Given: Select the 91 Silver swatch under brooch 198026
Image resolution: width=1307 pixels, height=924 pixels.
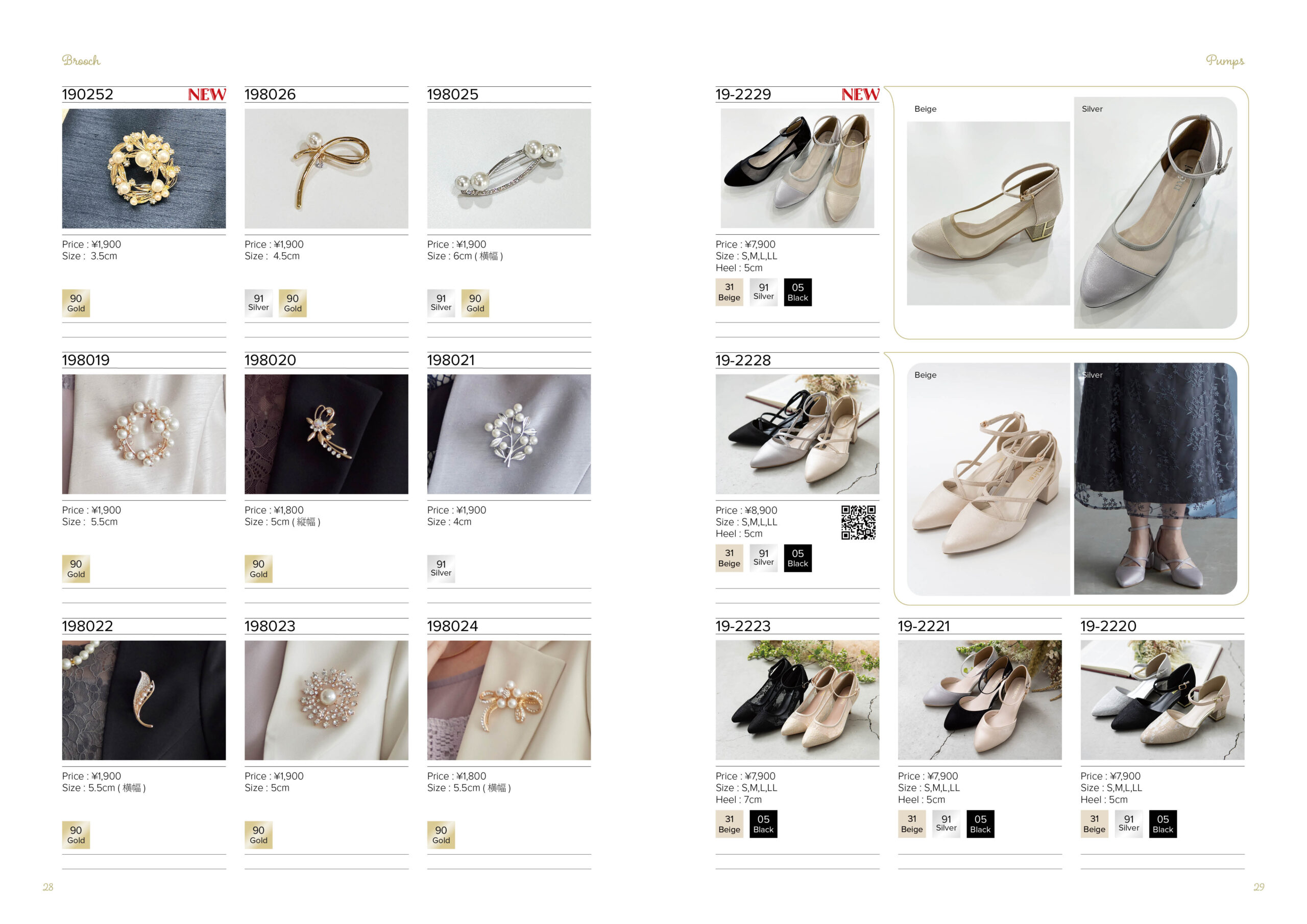Looking at the screenshot, I should click(258, 303).
